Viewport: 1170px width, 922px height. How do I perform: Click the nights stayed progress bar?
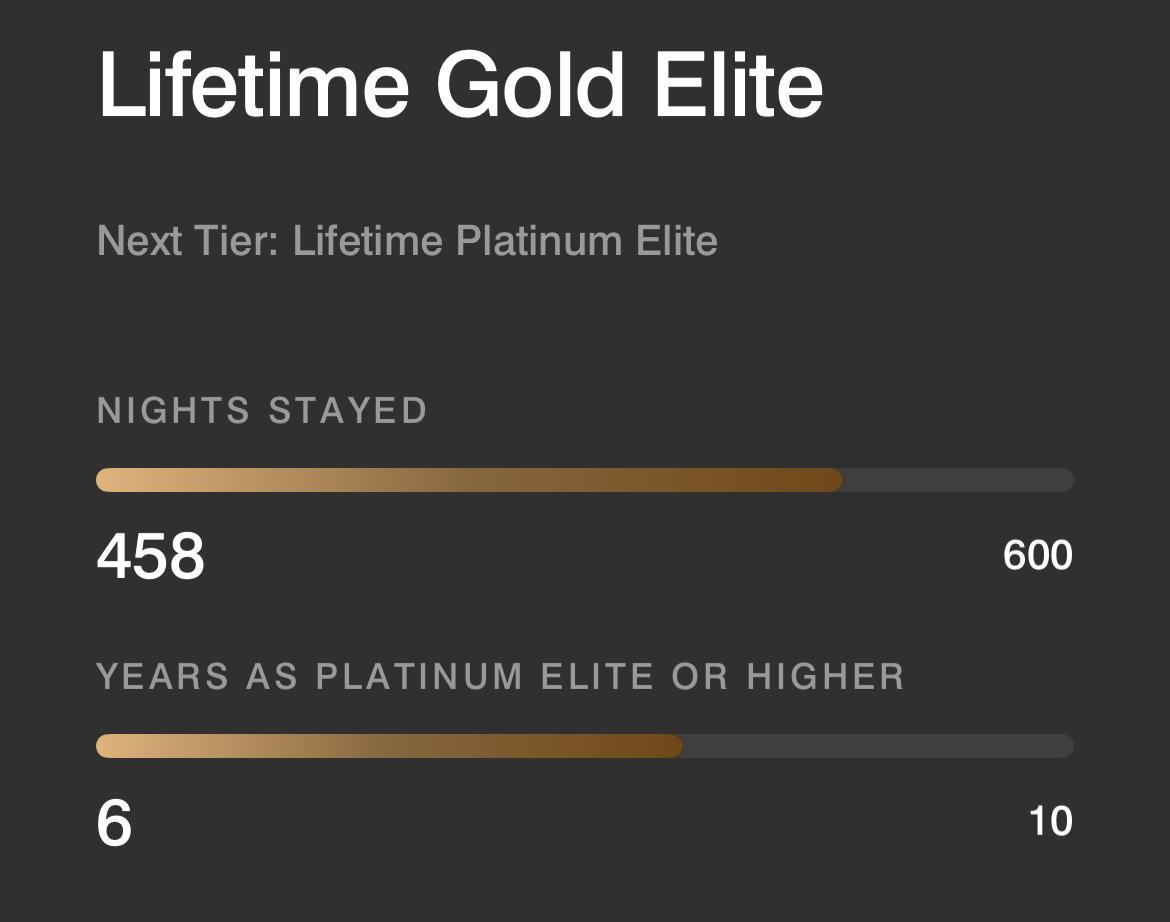click(584, 480)
